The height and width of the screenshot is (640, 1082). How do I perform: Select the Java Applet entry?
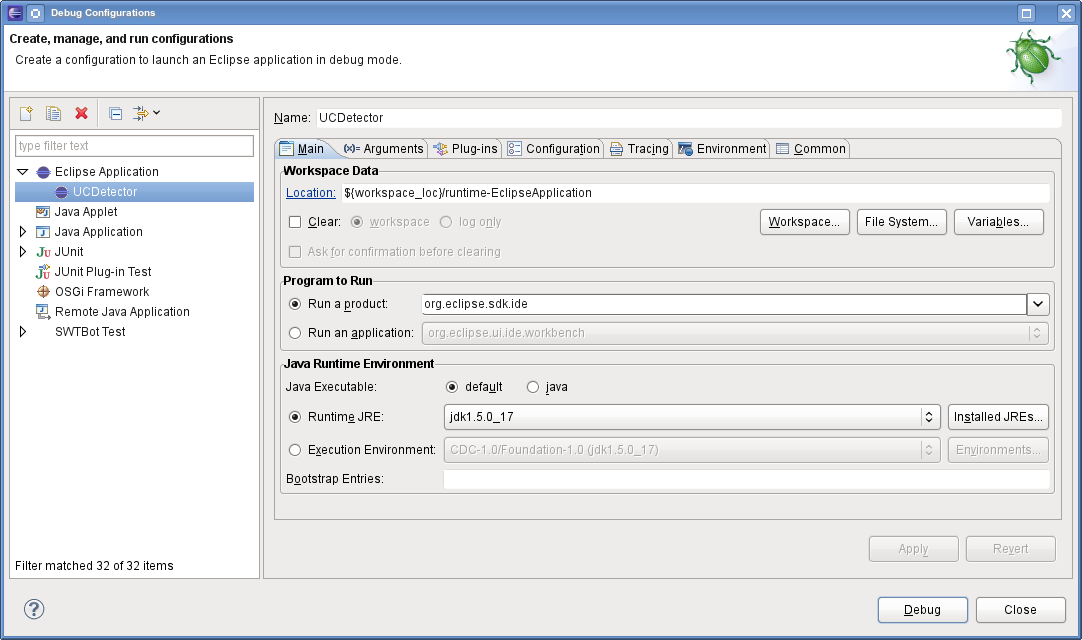[x=86, y=212]
